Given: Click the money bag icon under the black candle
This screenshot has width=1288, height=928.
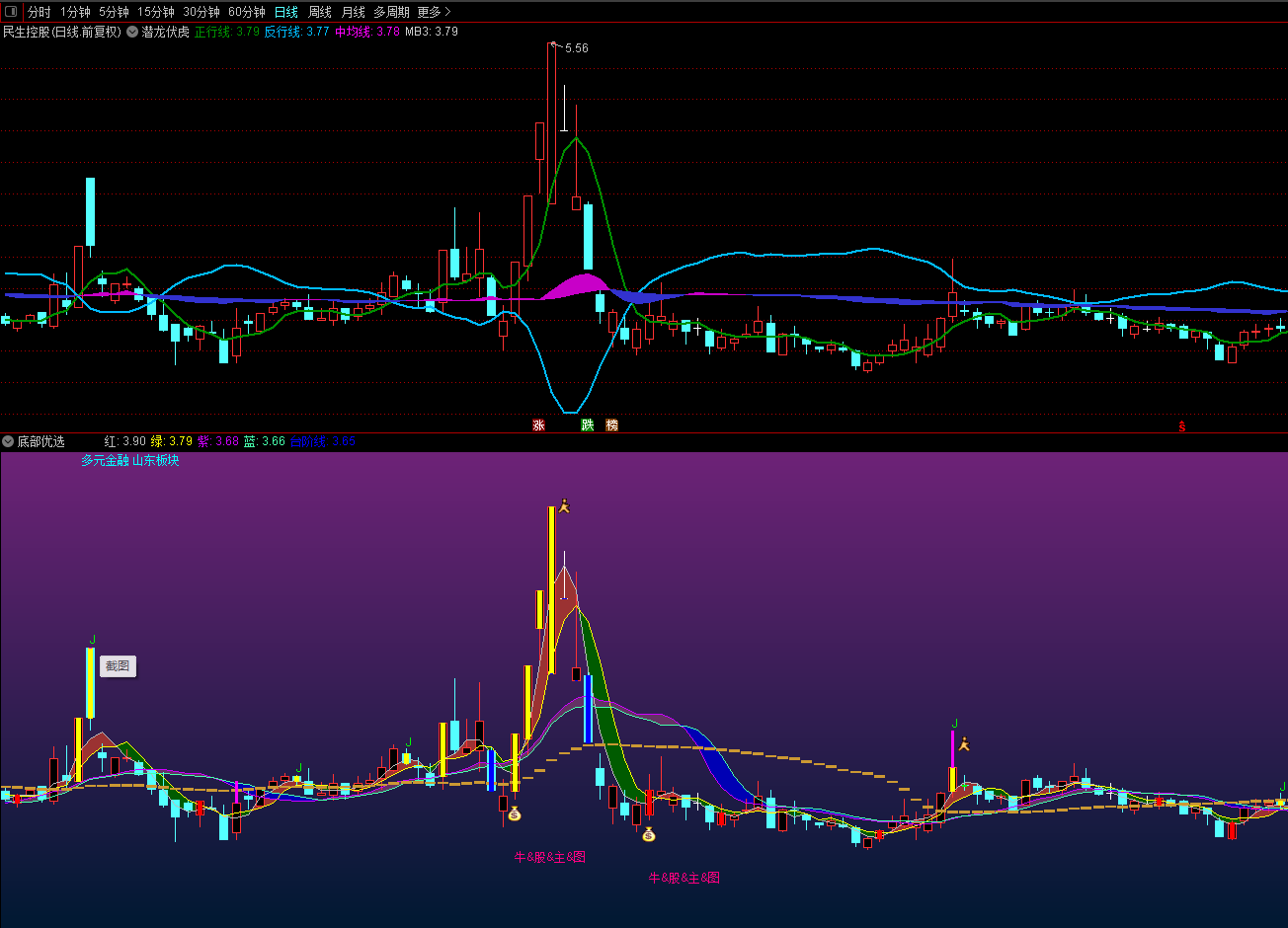Looking at the screenshot, I should point(514,813).
